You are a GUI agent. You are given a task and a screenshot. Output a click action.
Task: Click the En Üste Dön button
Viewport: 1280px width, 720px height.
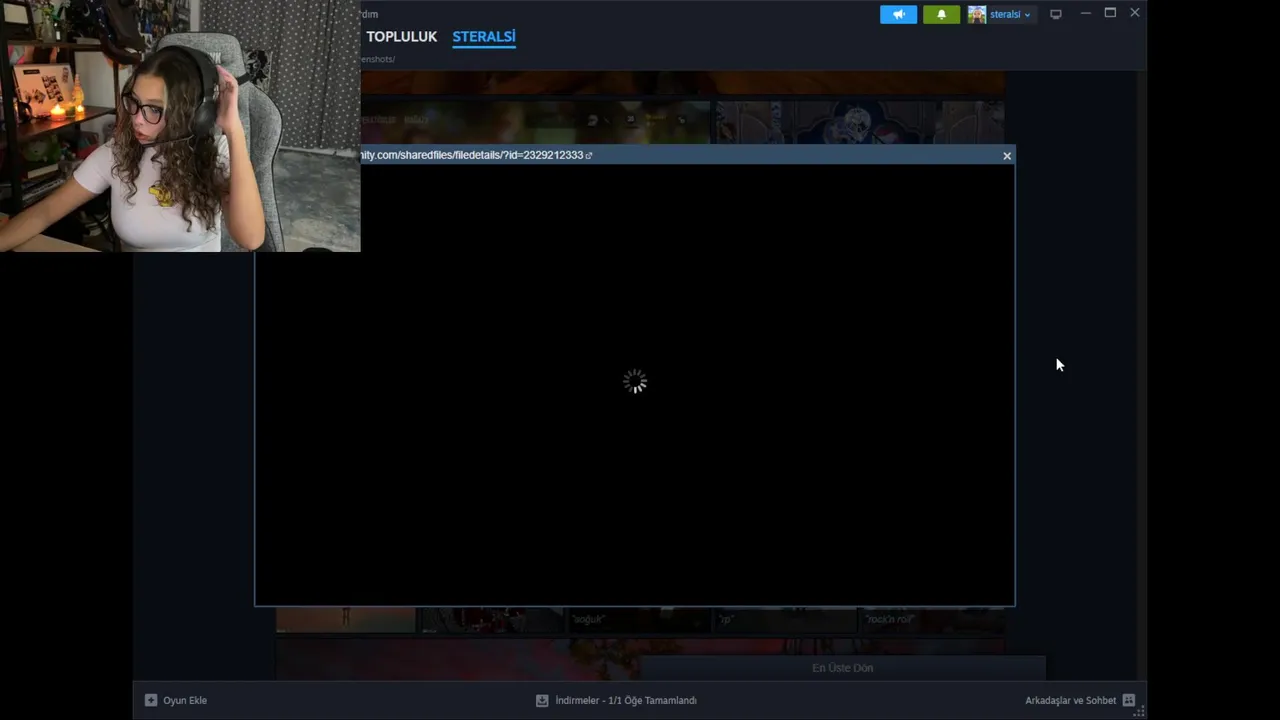[843, 668]
